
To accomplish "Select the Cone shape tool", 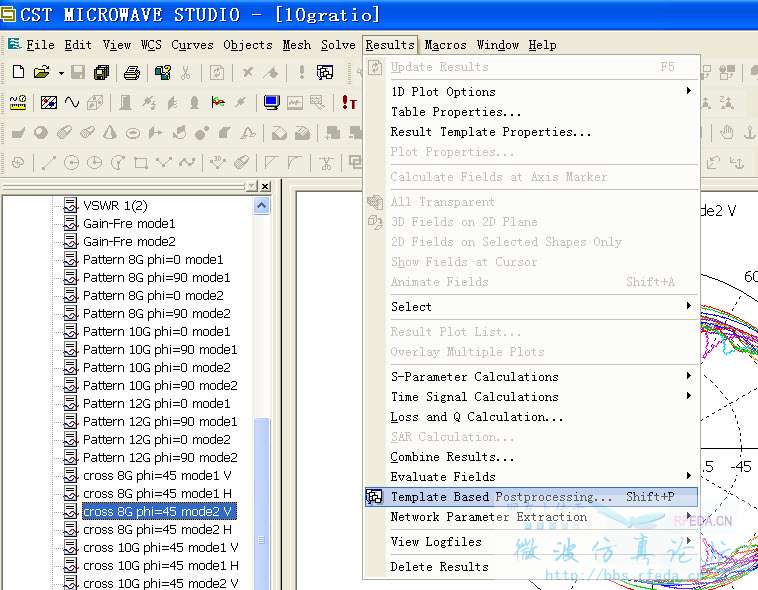I will [x=110, y=132].
